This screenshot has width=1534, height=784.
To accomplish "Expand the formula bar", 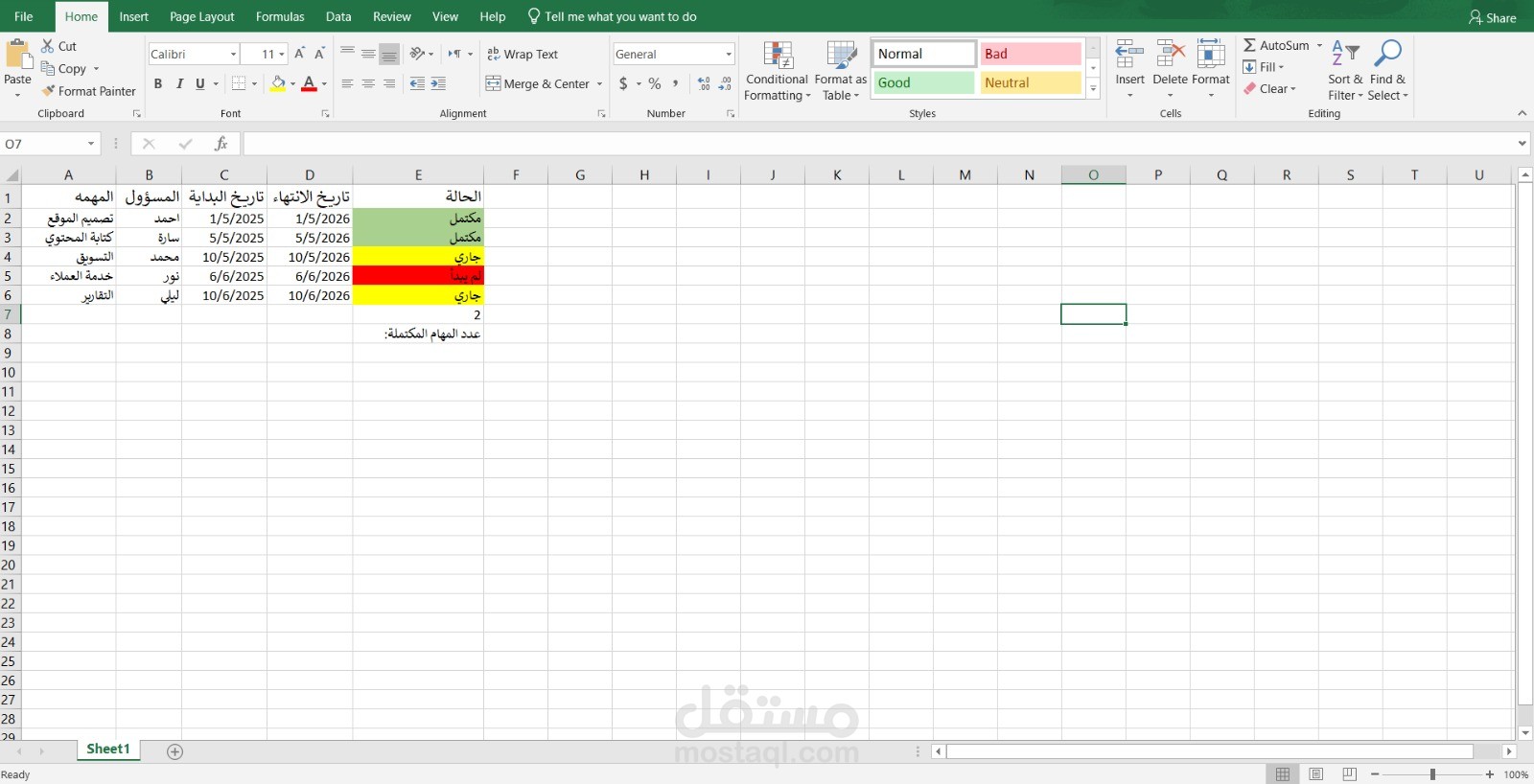I will pos(1522,144).
